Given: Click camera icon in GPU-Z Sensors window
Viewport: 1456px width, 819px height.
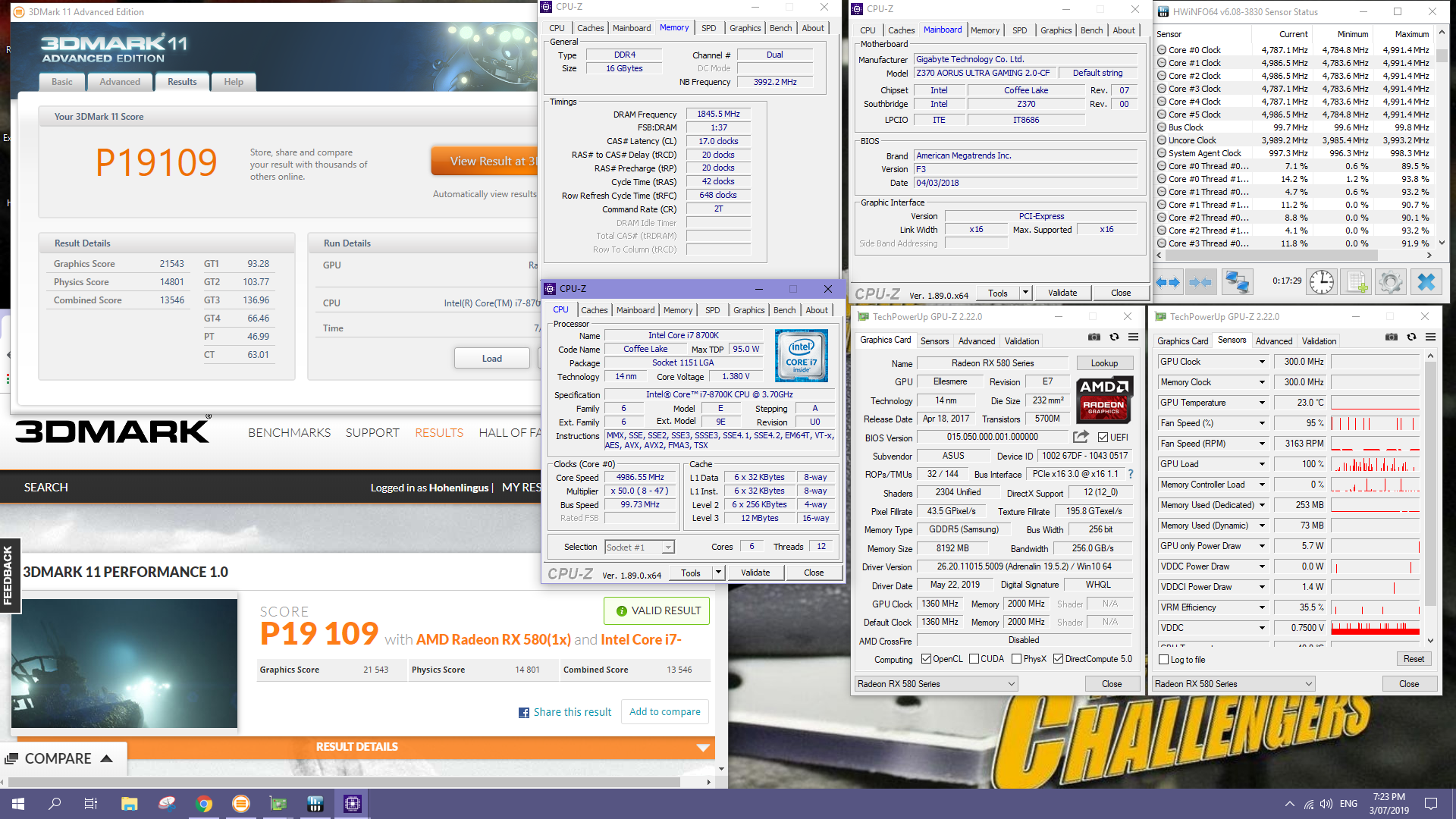Looking at the screenshot, I should click(1392, 337).
